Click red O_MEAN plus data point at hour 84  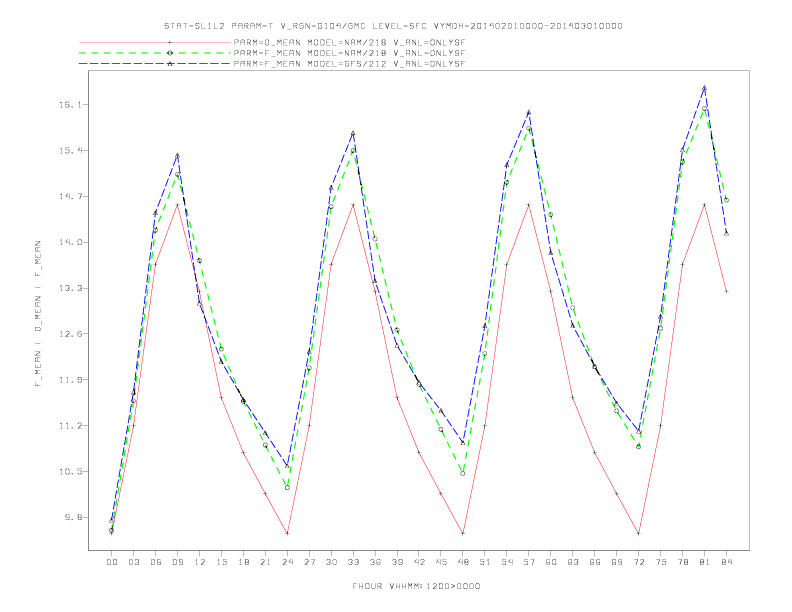coord(726,291)
